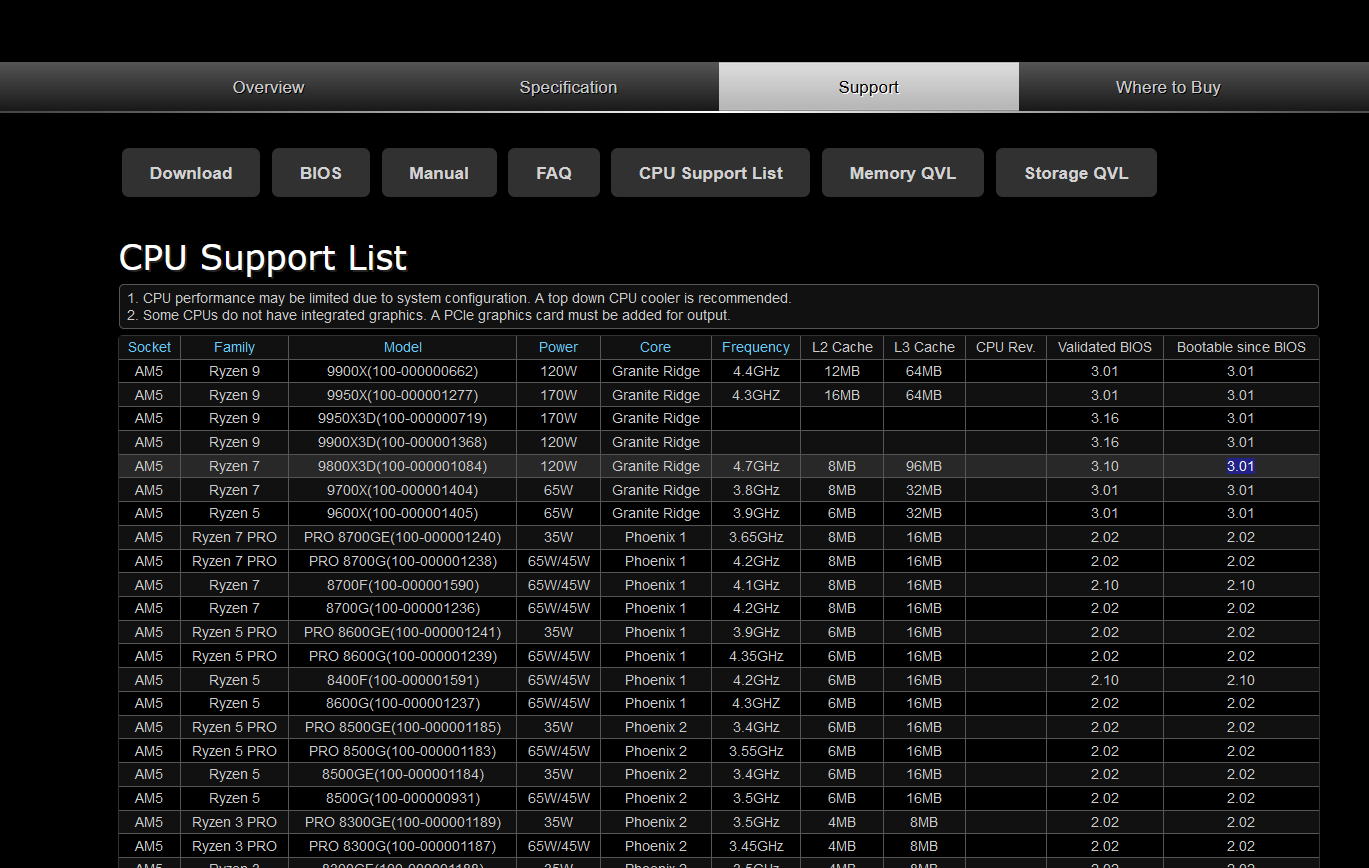
Task: Click the 2.10 Validated BIOS for 8700F
Action: pos(1105,585)
